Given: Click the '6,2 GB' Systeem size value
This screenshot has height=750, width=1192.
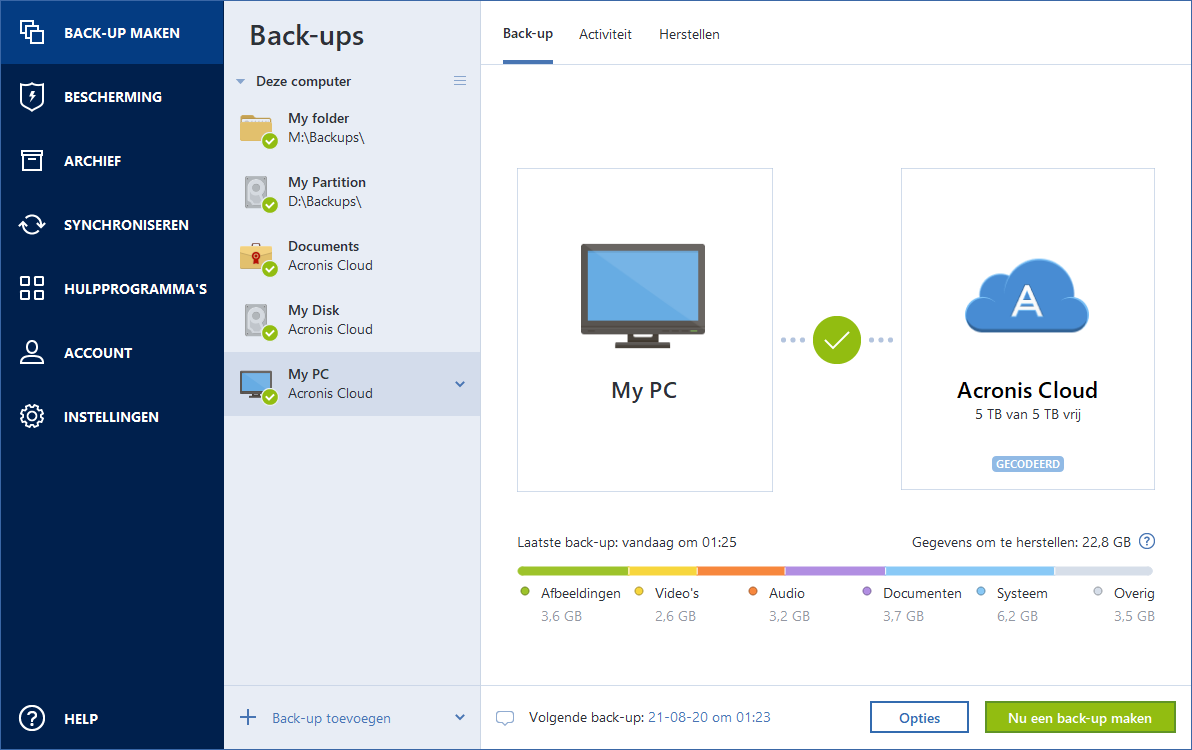Looking at the screenshot, I should [1017, 616].
